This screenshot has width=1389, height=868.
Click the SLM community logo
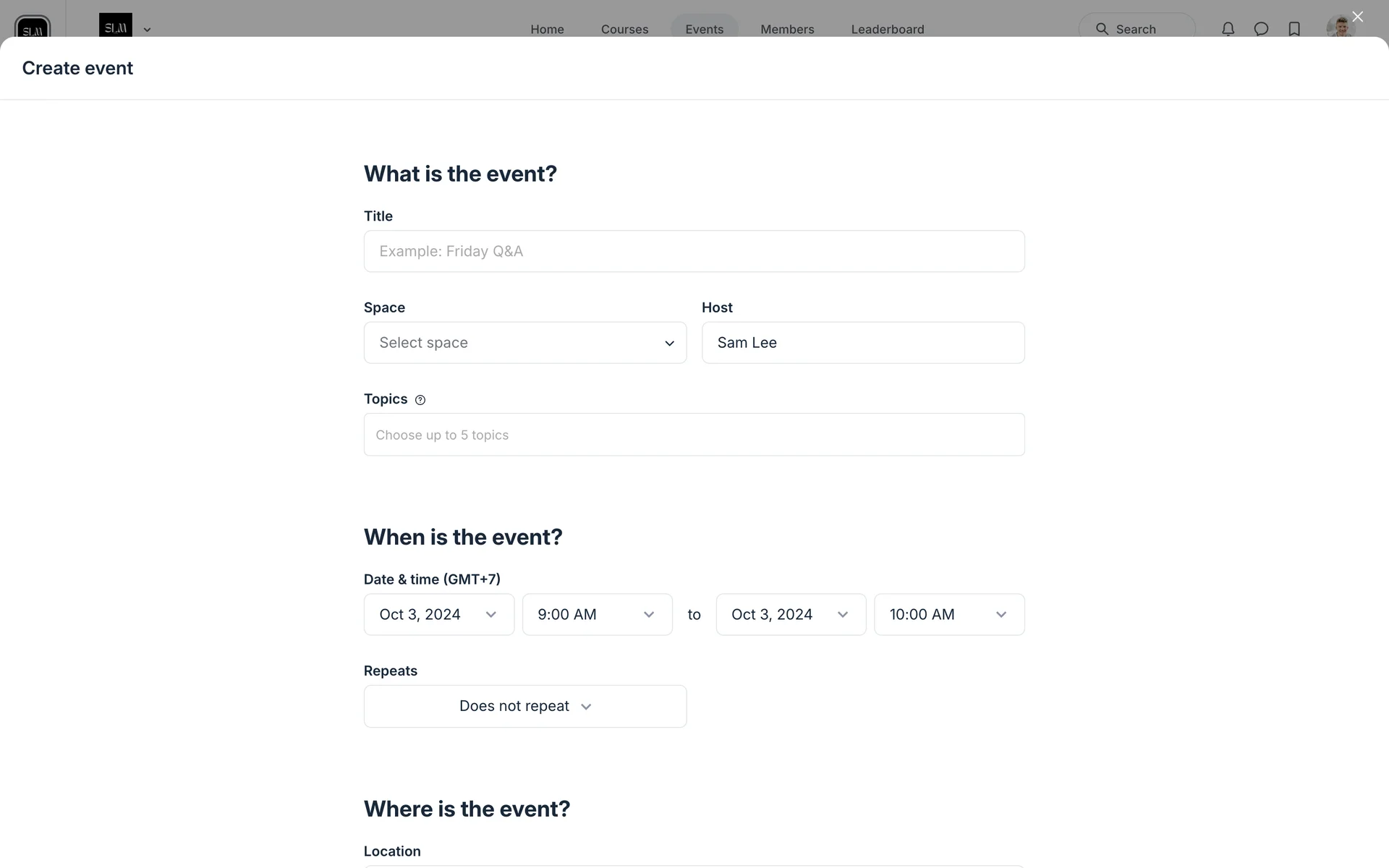[x=116, y=26]
